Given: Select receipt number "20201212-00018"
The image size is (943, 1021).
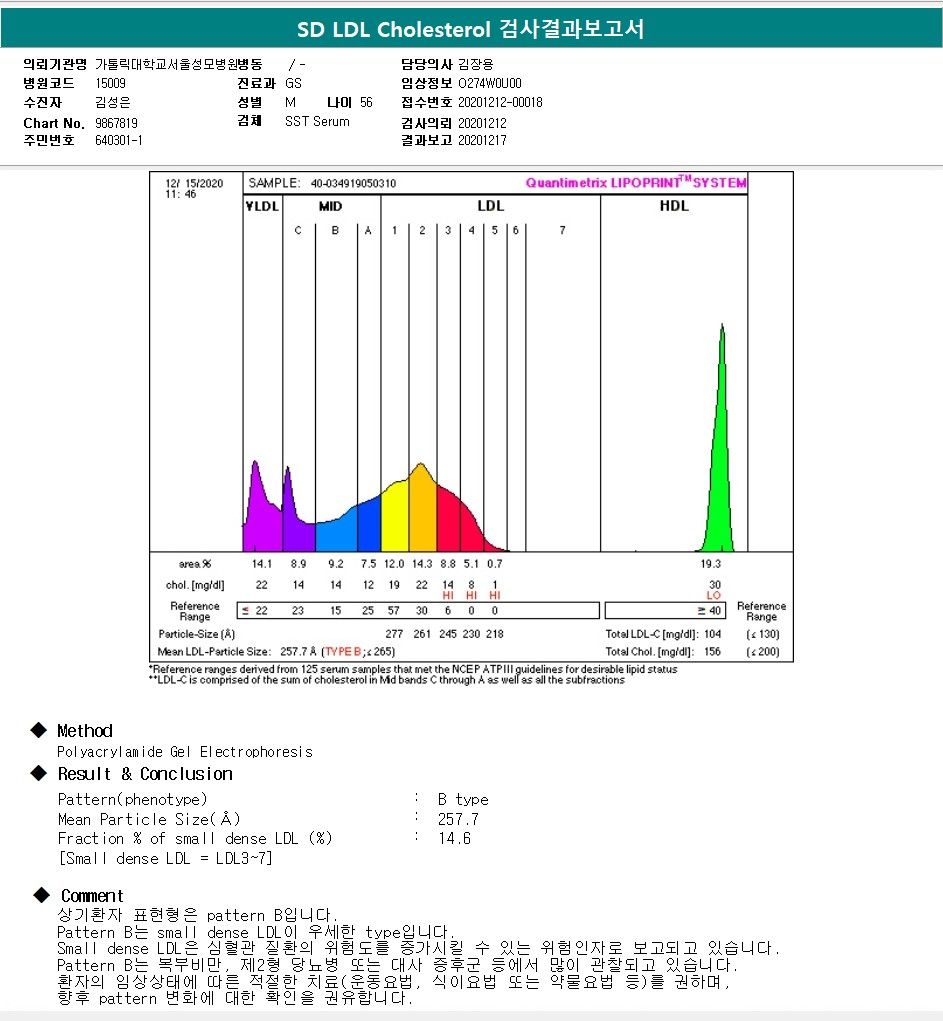Looking at the screenshot, I should click(x=500, y=102).
